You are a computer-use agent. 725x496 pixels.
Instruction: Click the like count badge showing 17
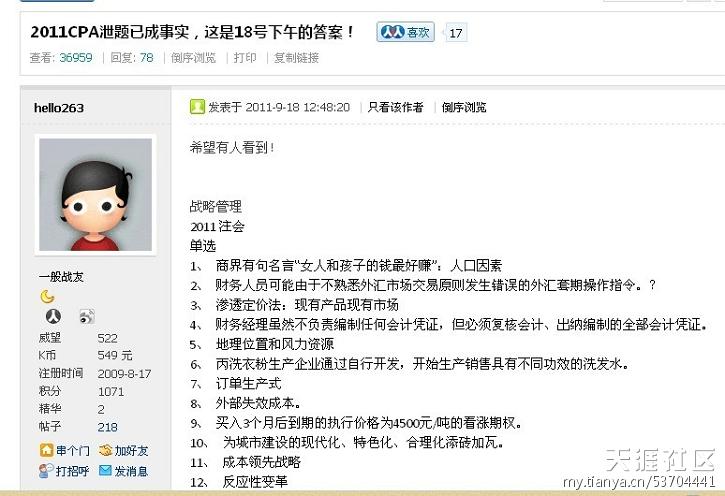click(455, 33)
